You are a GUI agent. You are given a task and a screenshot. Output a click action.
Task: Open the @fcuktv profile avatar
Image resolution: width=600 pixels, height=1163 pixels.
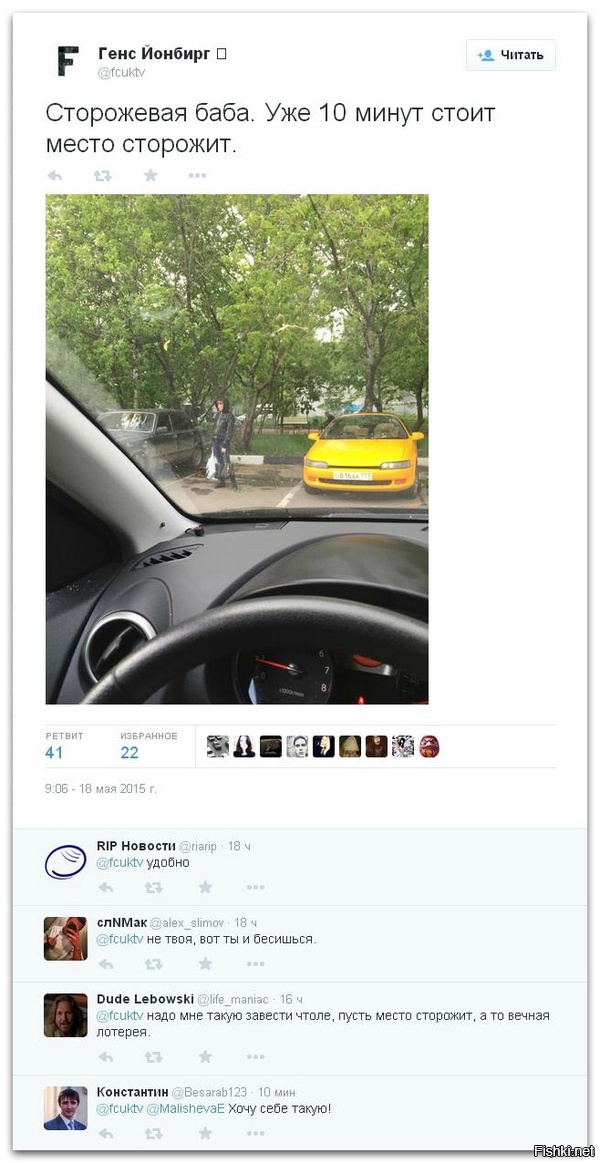tap(67, 61)
